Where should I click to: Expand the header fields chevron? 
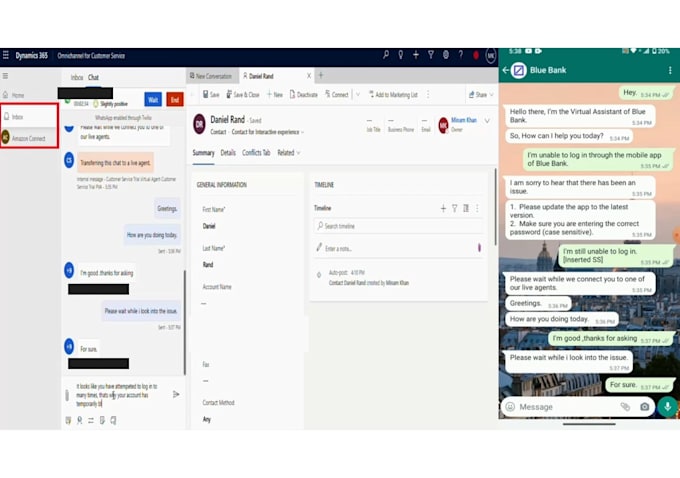[487, 121]
